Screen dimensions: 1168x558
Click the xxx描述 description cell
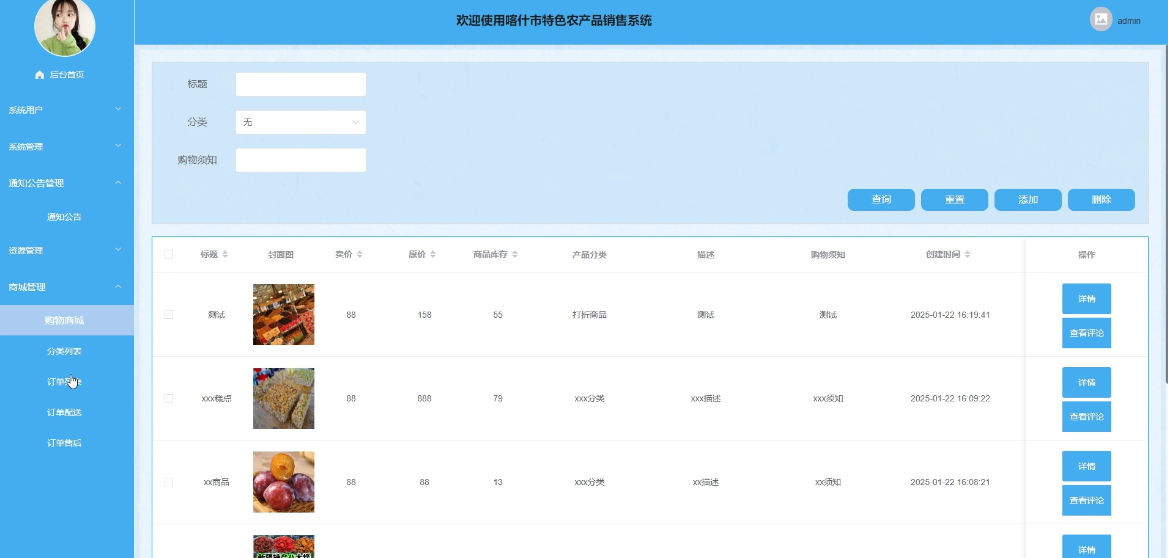705,399
